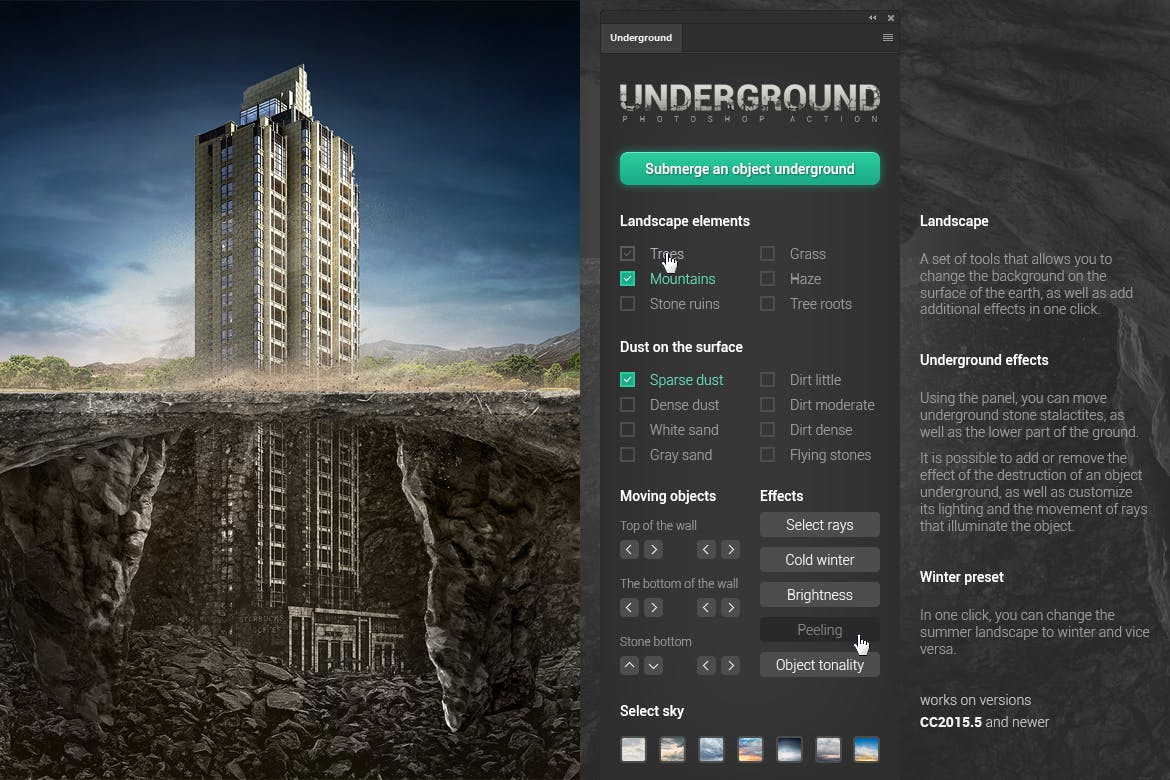Choose the first sky thumbnail on the left

[633, 750]
